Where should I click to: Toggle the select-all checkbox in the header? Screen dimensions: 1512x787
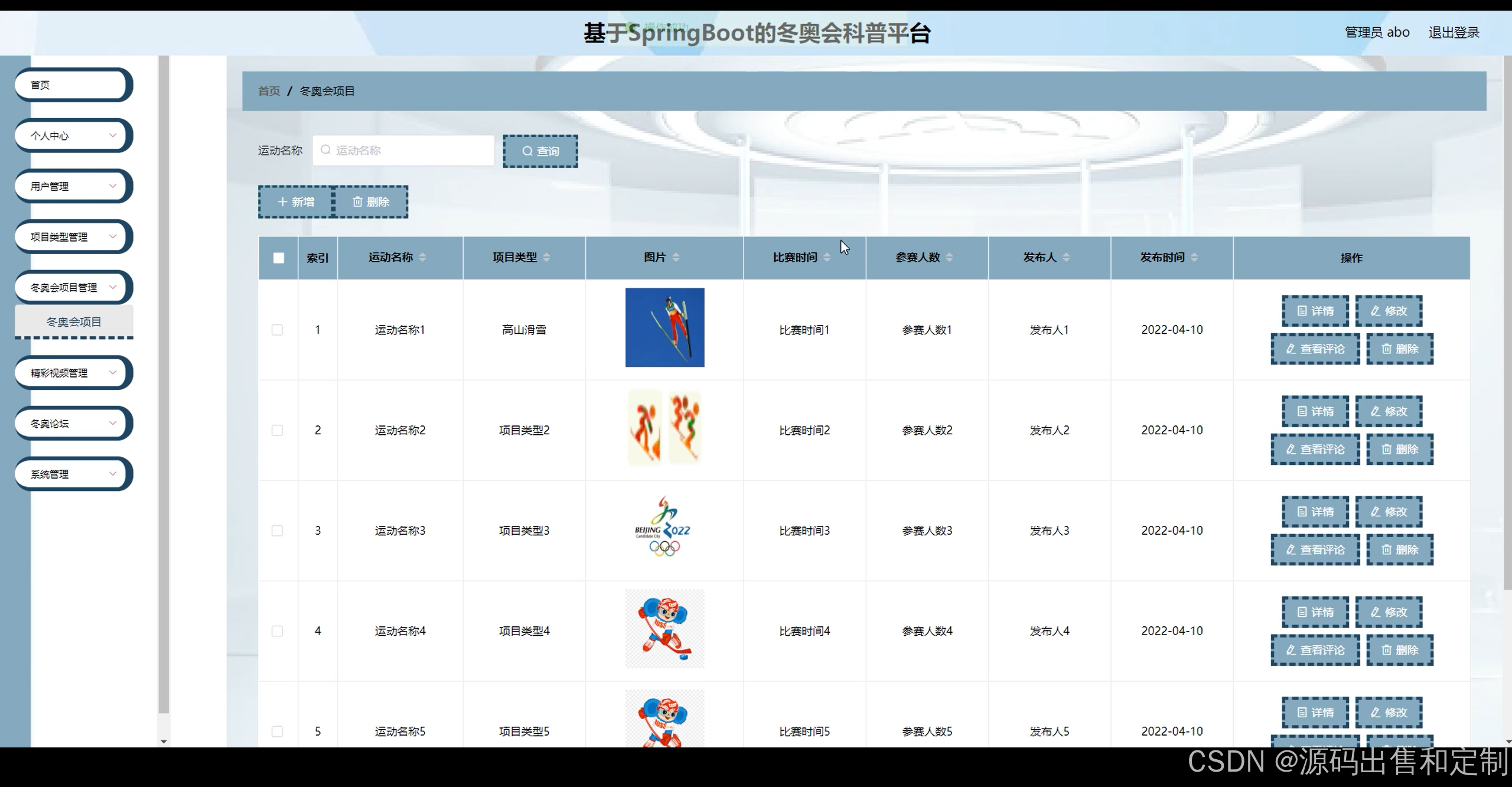coord(279,258)
